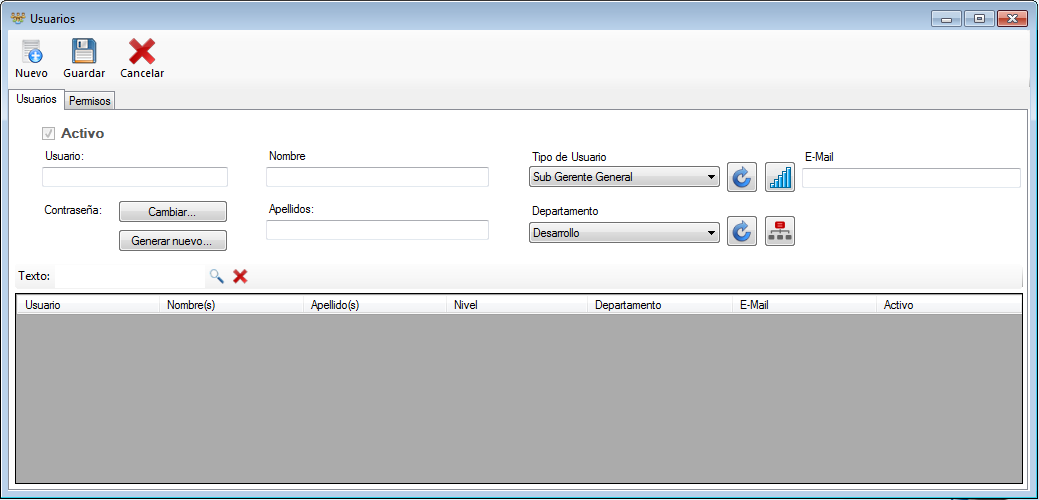Viewport: 1039px width, 500px height.
Task: Focus the Usuario input field
Action: [135, 177]
